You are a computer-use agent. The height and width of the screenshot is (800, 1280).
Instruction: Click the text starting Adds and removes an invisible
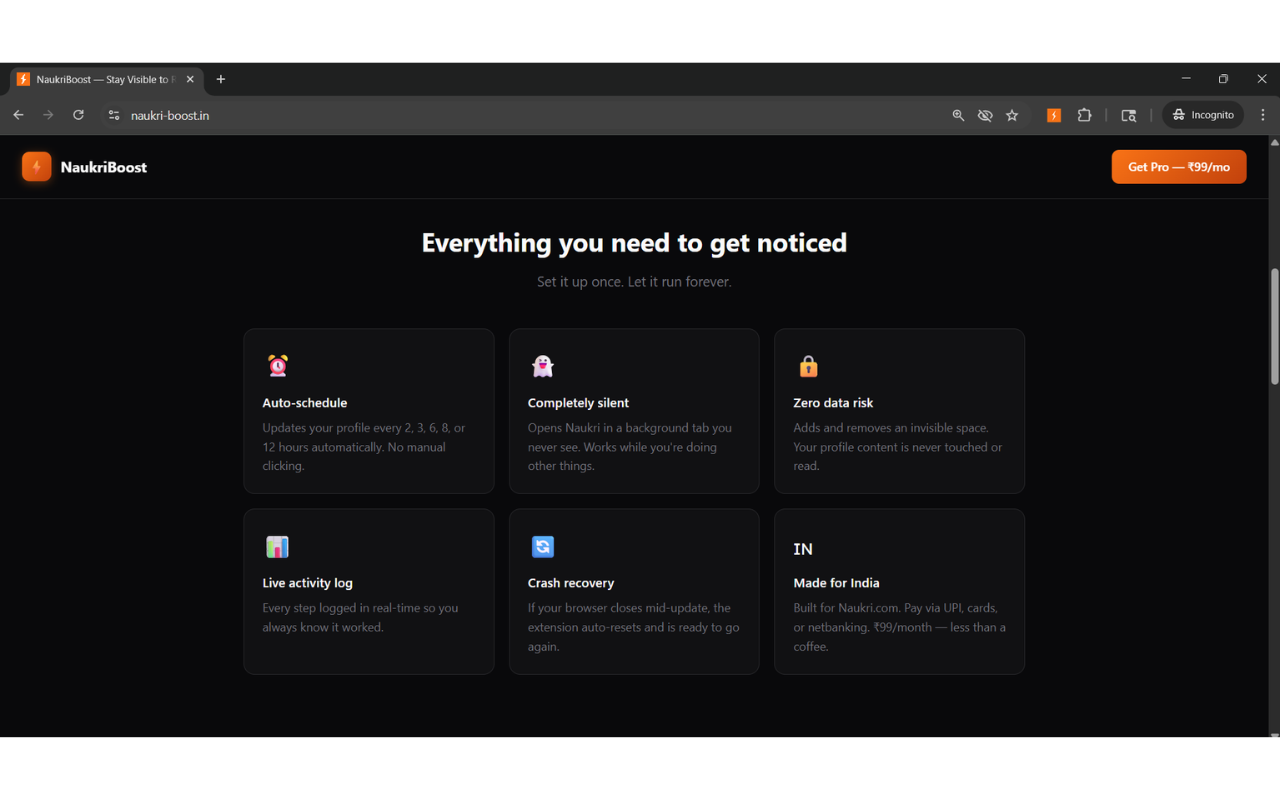(898, 447)
